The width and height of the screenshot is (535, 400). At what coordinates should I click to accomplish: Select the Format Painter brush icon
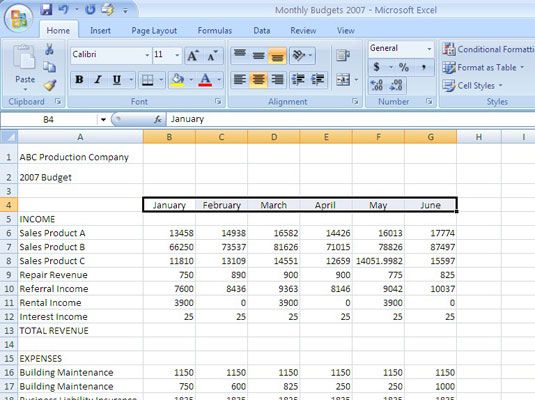point(50,85)
